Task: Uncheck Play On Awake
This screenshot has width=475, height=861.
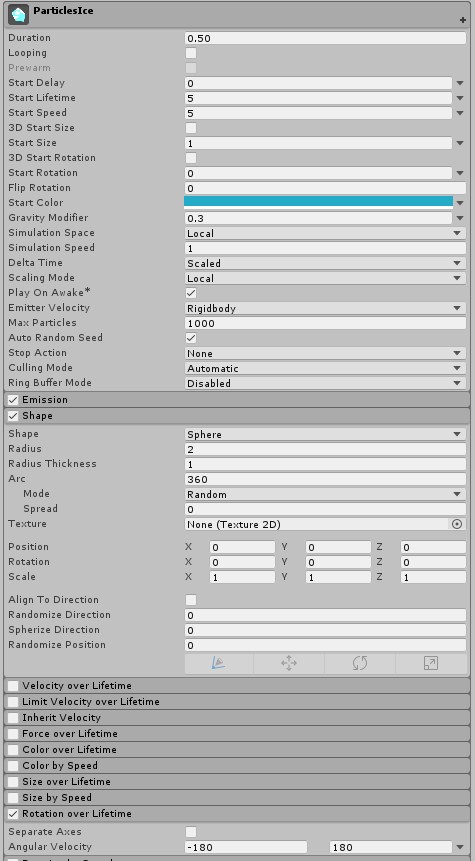Action: pyautogui.click(x=191, y=293)
